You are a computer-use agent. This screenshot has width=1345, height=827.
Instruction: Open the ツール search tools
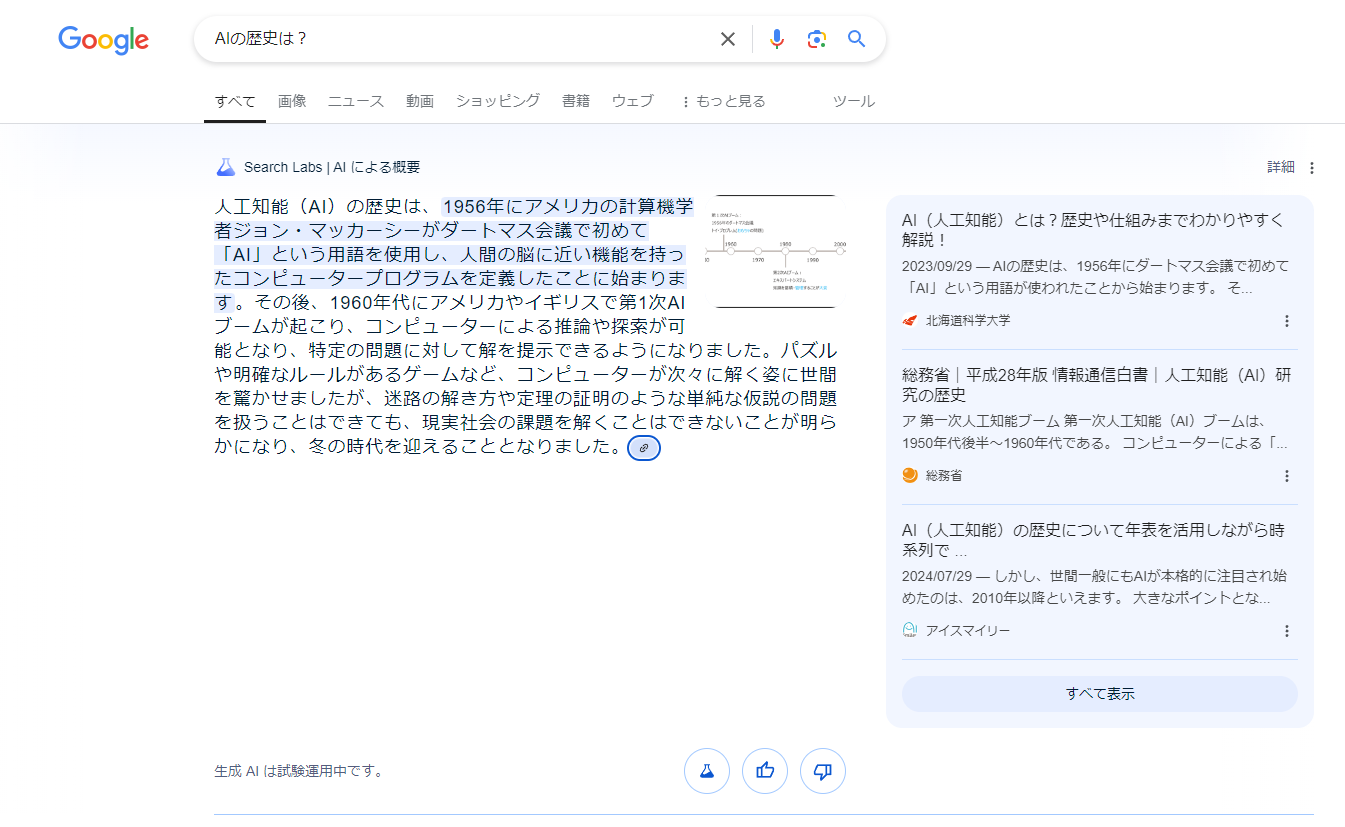point(854,101)
